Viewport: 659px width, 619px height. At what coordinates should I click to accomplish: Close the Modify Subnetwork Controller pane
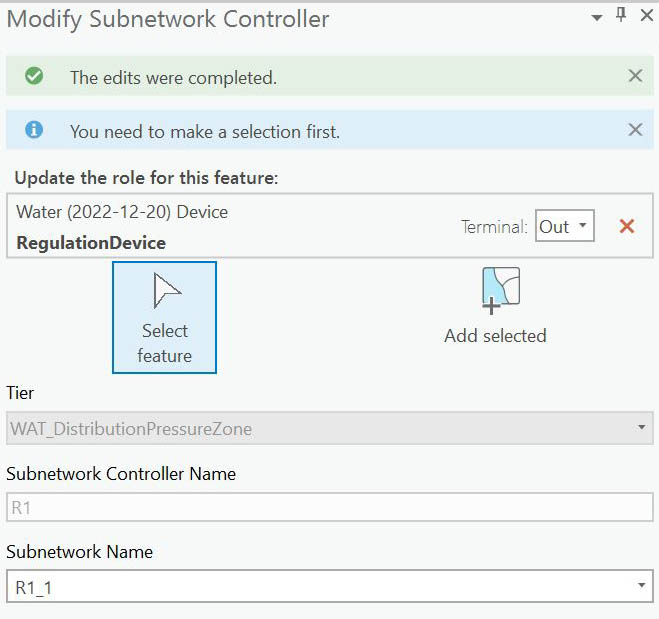pos(644,17)
